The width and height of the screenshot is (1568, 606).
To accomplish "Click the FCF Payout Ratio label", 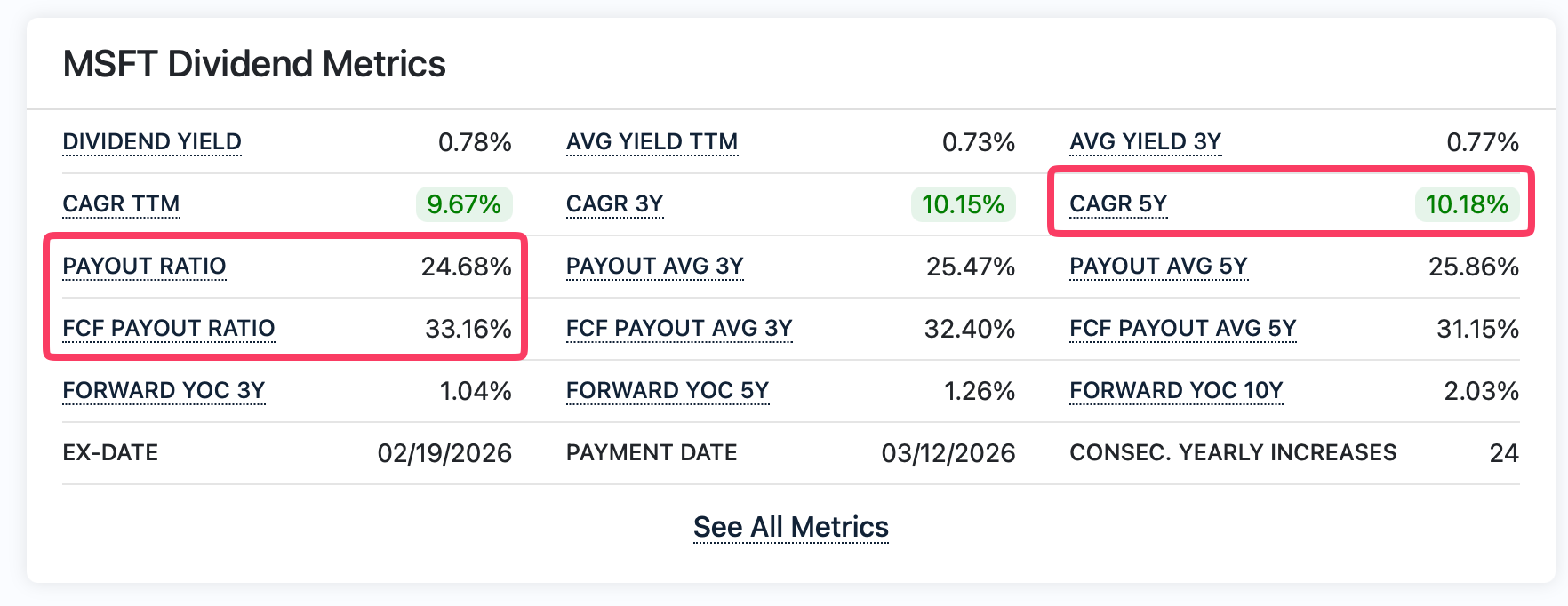I will (x=169, y=328).
